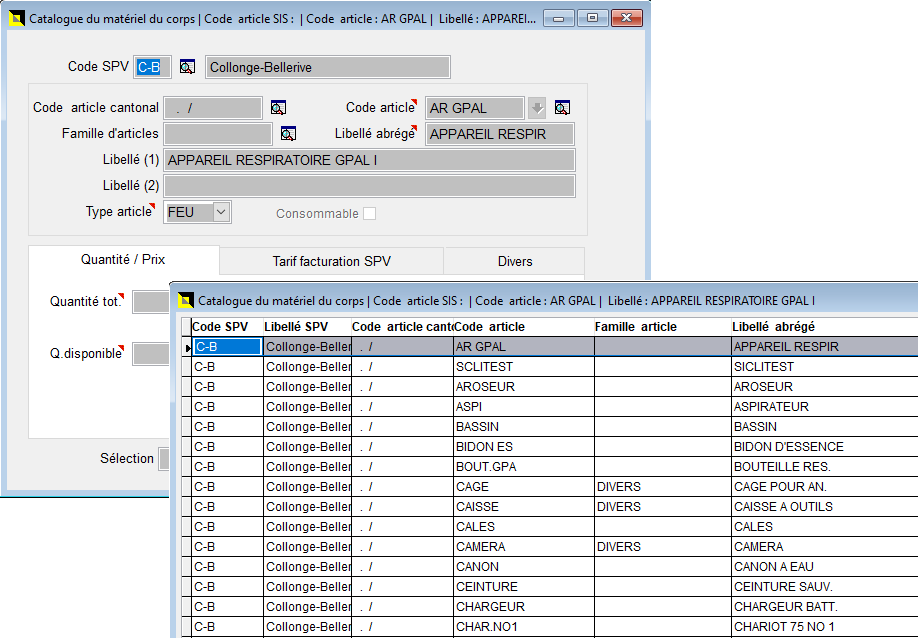Click the Libellé abrégé column header

tap(773, 327)
